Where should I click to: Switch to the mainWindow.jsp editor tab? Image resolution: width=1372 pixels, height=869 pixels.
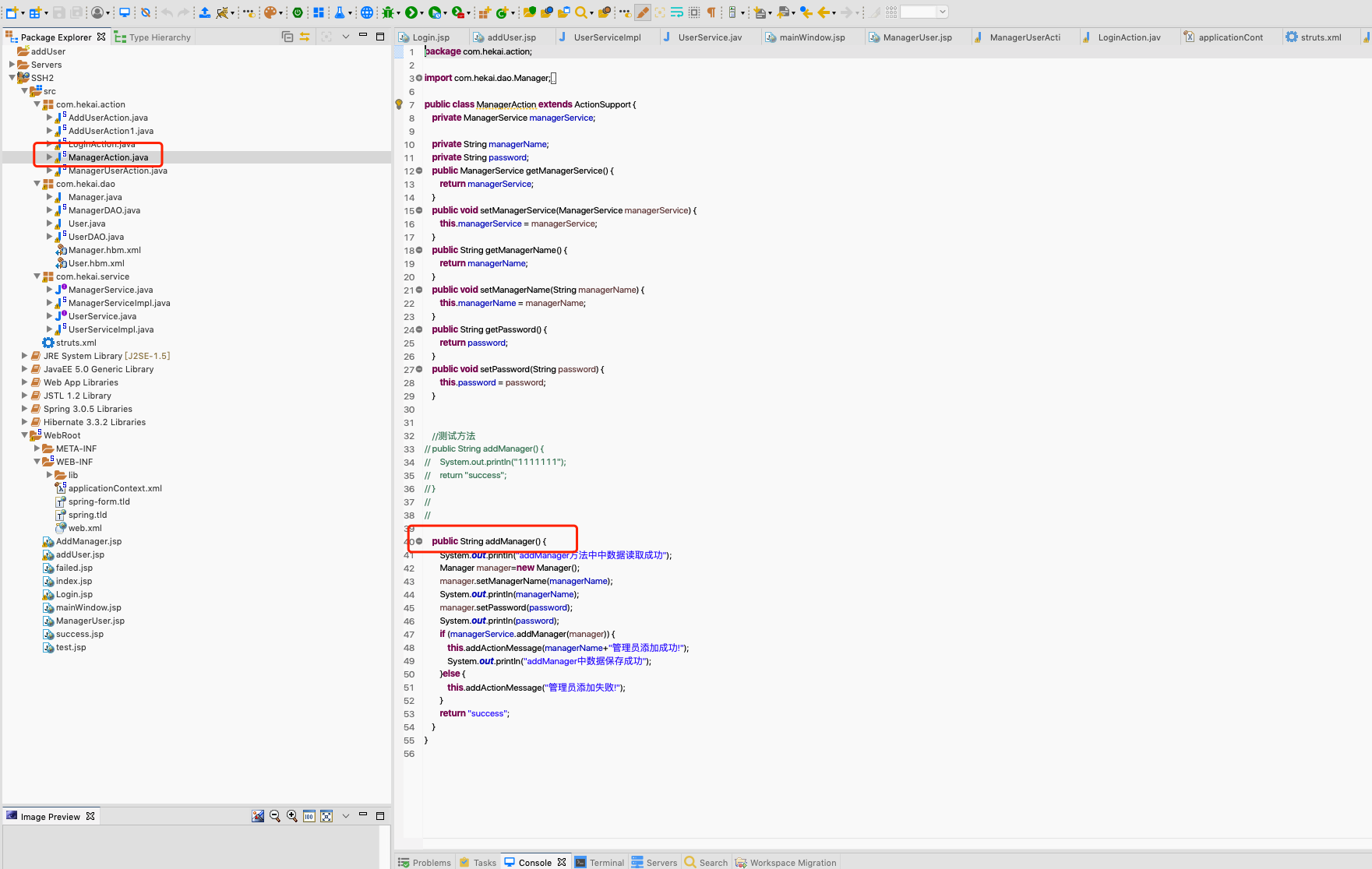tap(812, 37)
